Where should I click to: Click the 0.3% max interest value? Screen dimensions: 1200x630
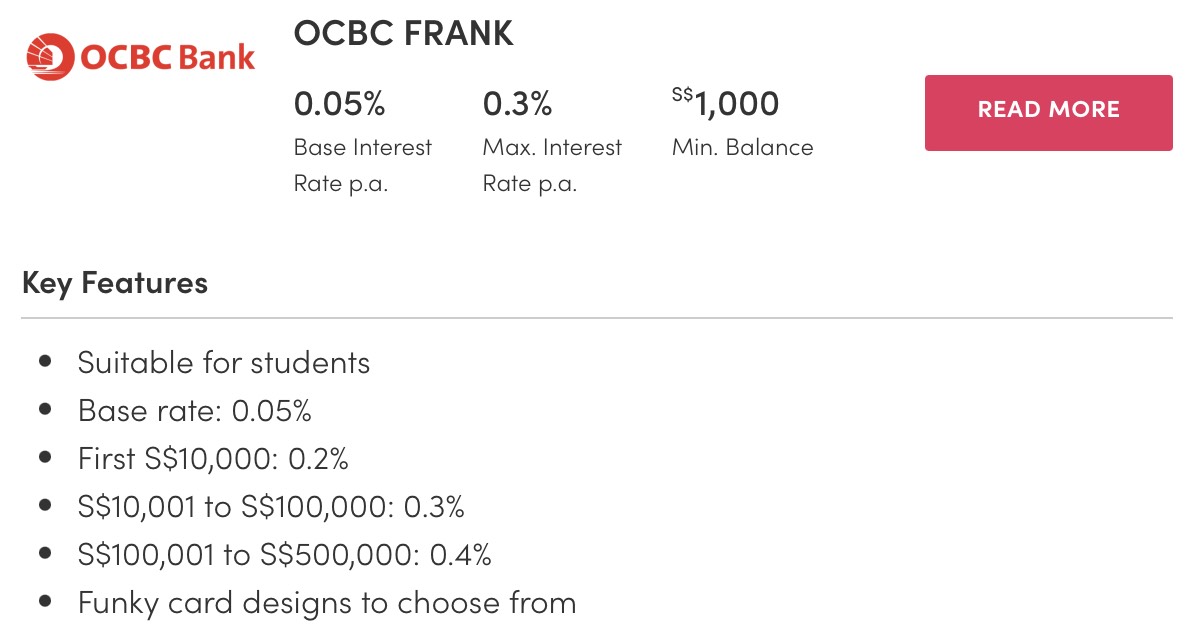coord(516,103)
